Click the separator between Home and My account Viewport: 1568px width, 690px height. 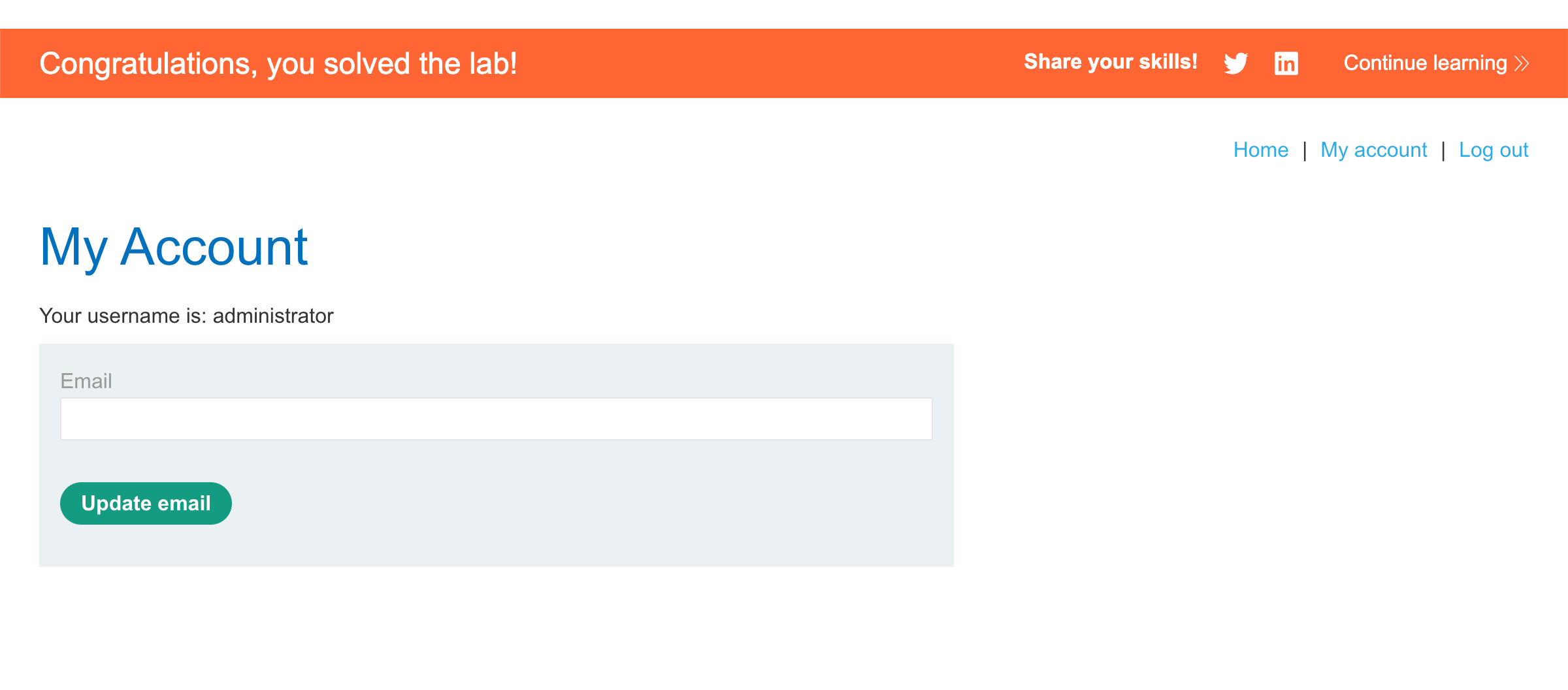(x=1305, y=151)
